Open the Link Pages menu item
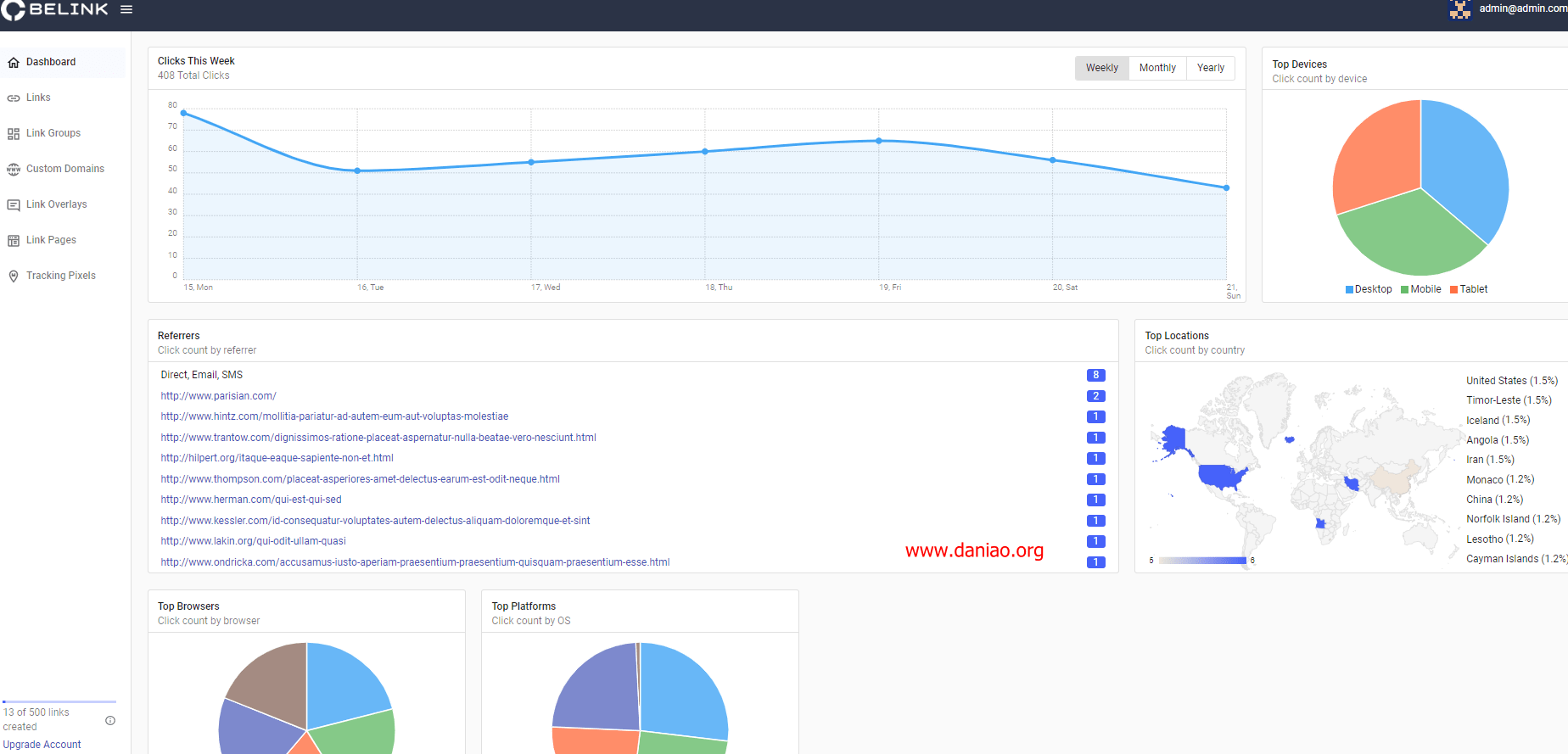 coord(63,240)
